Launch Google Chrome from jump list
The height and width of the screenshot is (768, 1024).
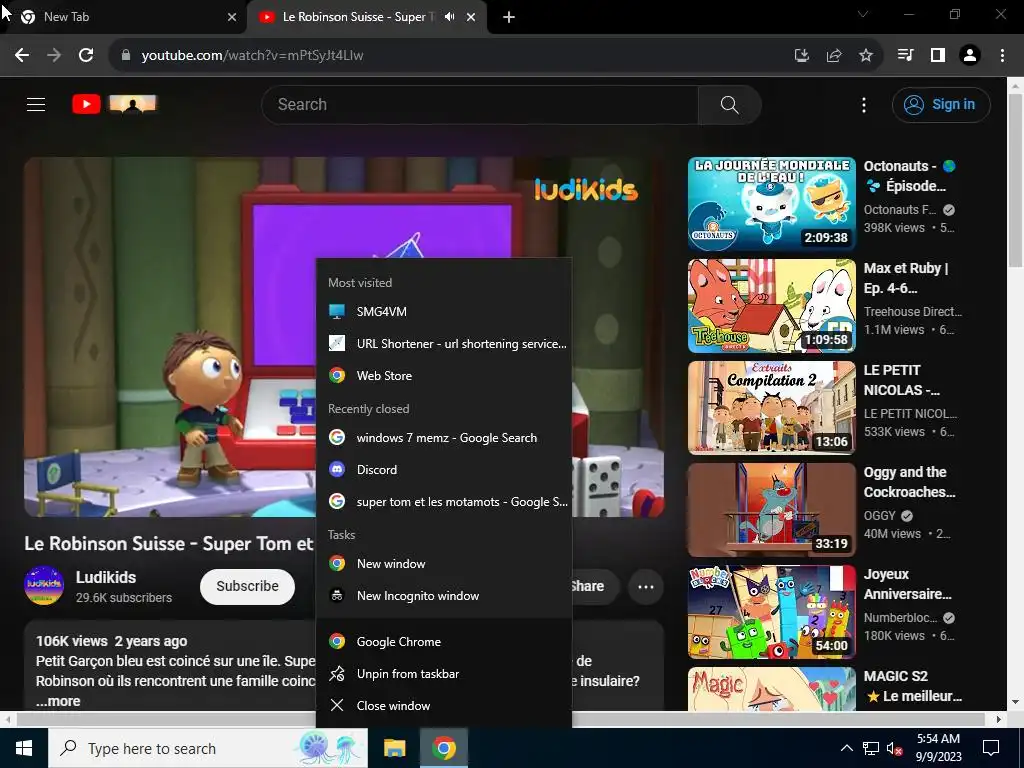(x=444, y=641)
